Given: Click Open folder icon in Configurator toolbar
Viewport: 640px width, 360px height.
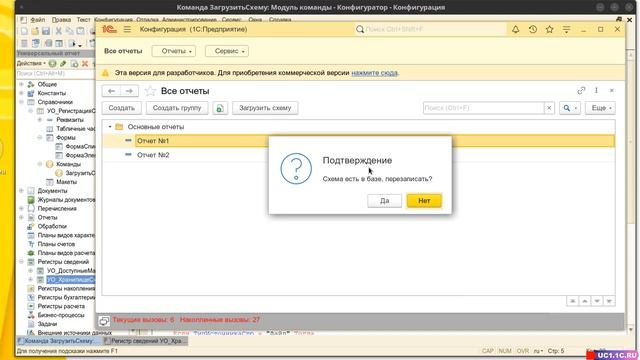Looking at the screenshot, I should coord(35,31).
